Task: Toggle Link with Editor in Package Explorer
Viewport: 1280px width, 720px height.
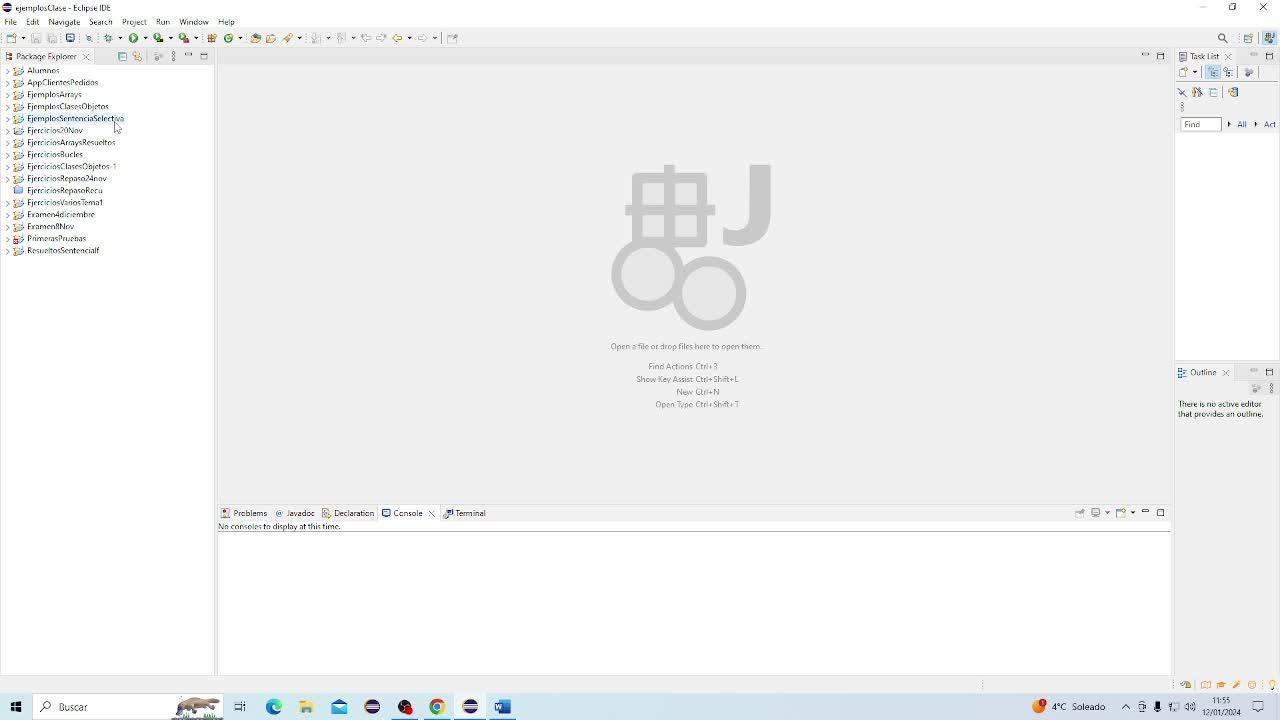Action: pos(137,56)
